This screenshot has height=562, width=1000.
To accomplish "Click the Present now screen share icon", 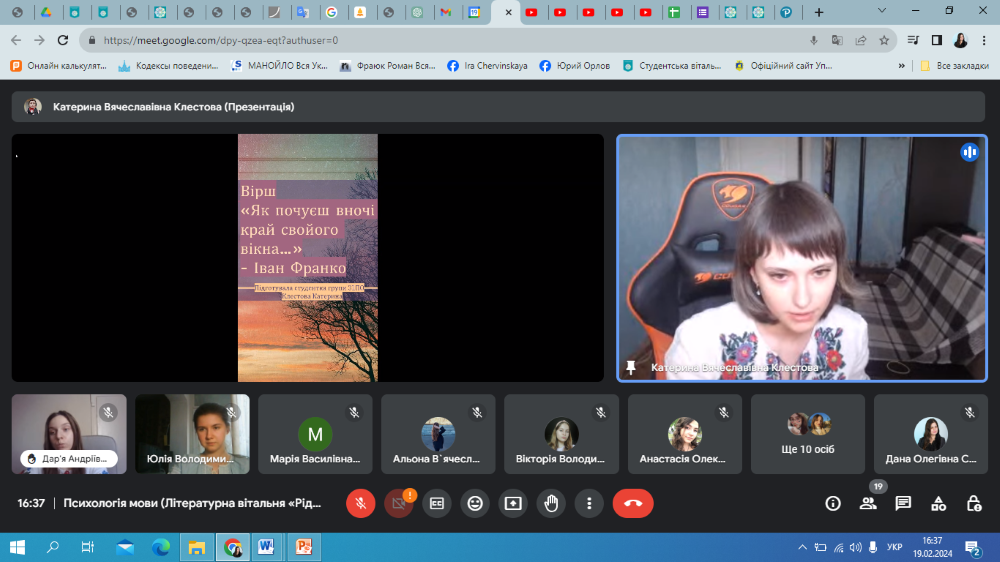I will click(513, 503).
